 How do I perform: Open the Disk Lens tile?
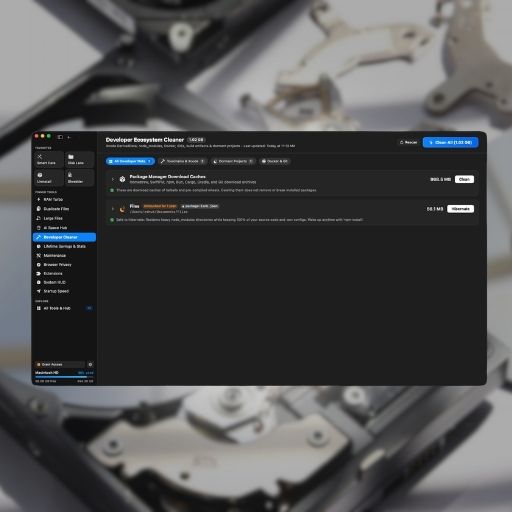pyautogui.click(x=79, y=159)
